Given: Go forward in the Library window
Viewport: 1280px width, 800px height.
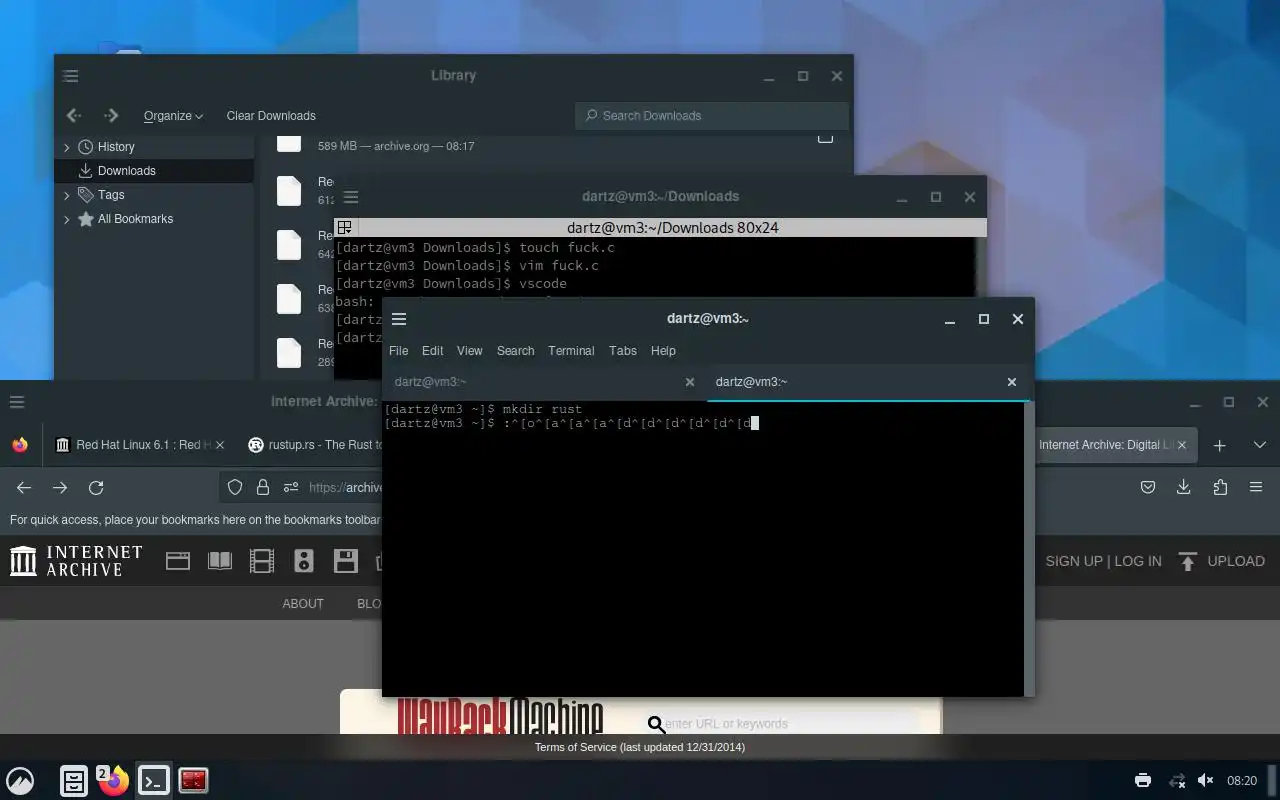Looking at the screenshot, I should pos(111,115).
